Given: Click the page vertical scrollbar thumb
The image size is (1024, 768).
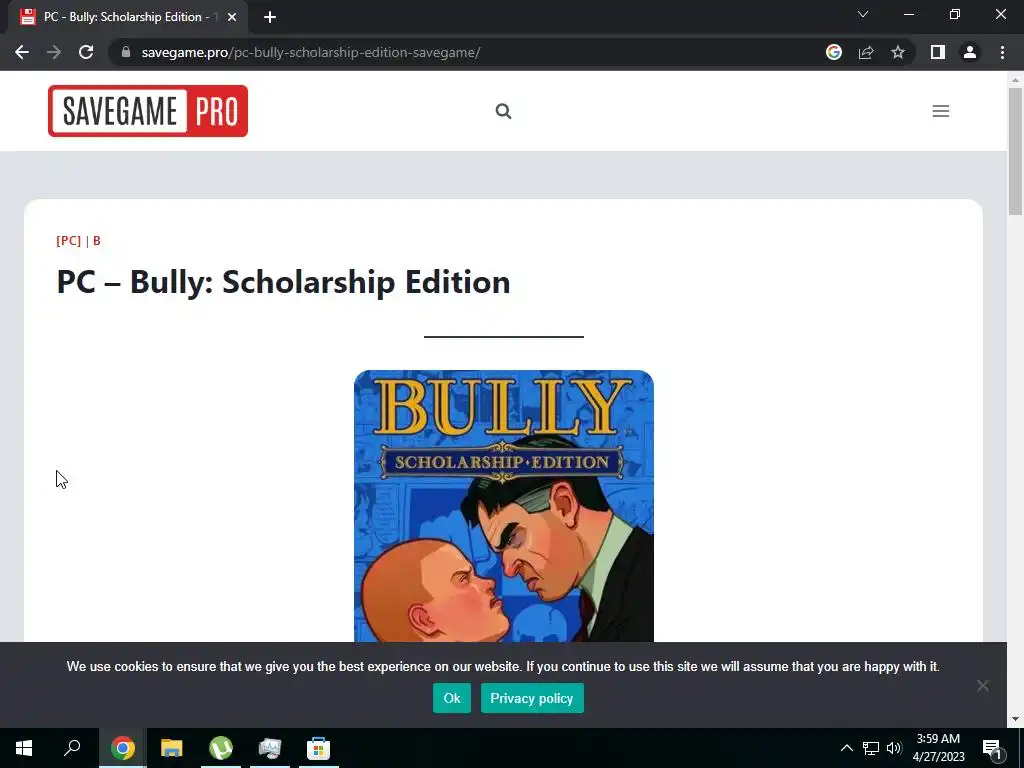Looking at the screenshot, I should click(1015, 151).
